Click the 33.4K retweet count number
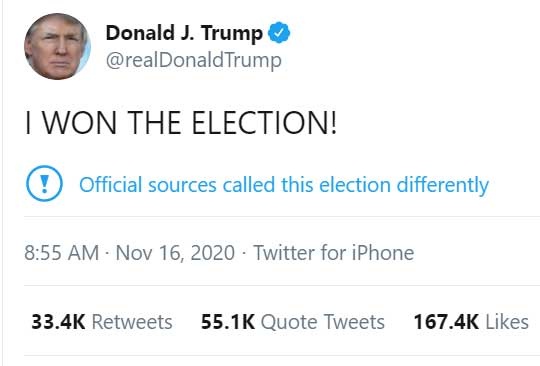Image resolution: width=540 pixels, height=366 pixels. pos(58,322)
